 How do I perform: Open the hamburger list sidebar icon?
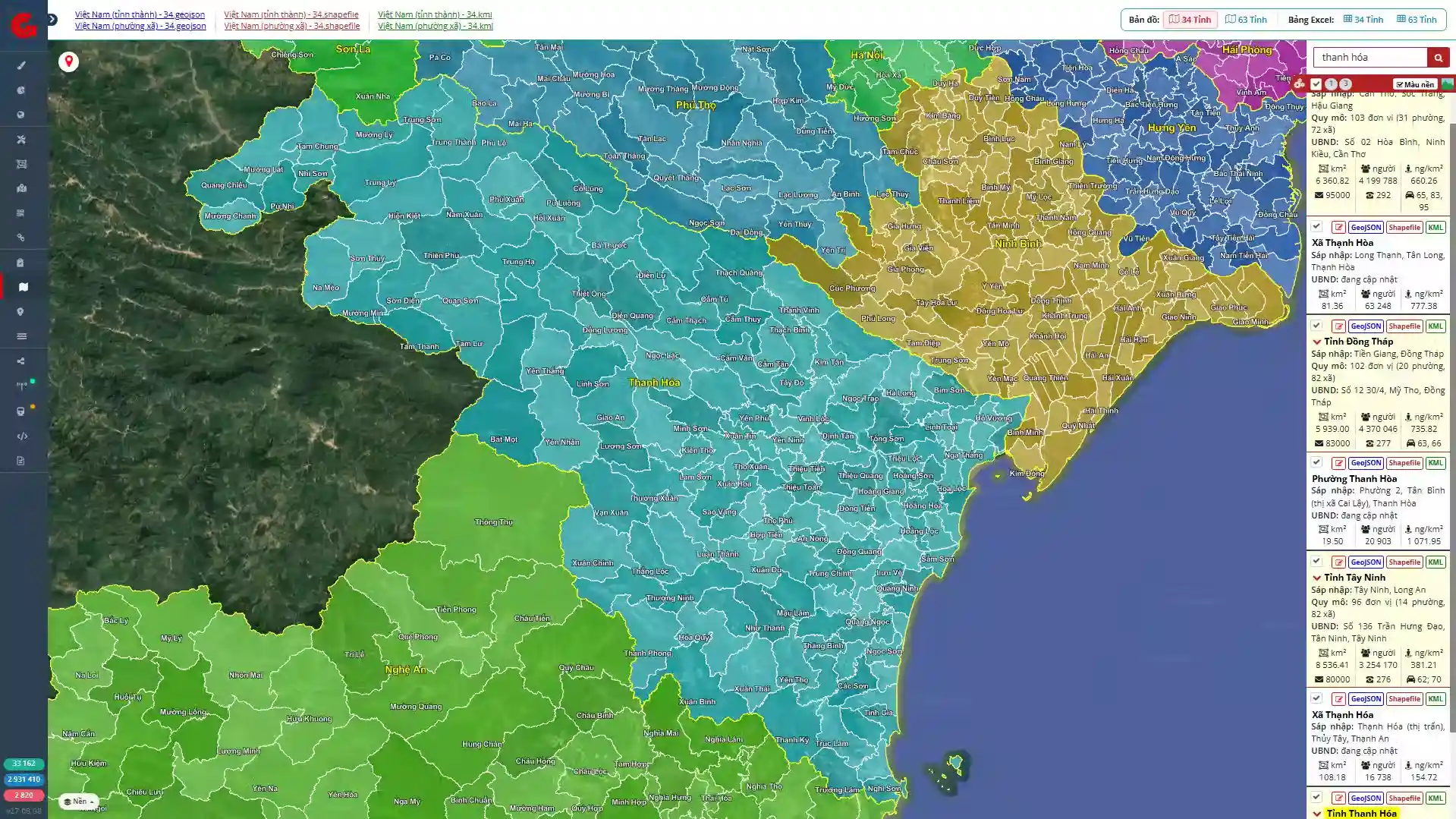pos(21,336)
